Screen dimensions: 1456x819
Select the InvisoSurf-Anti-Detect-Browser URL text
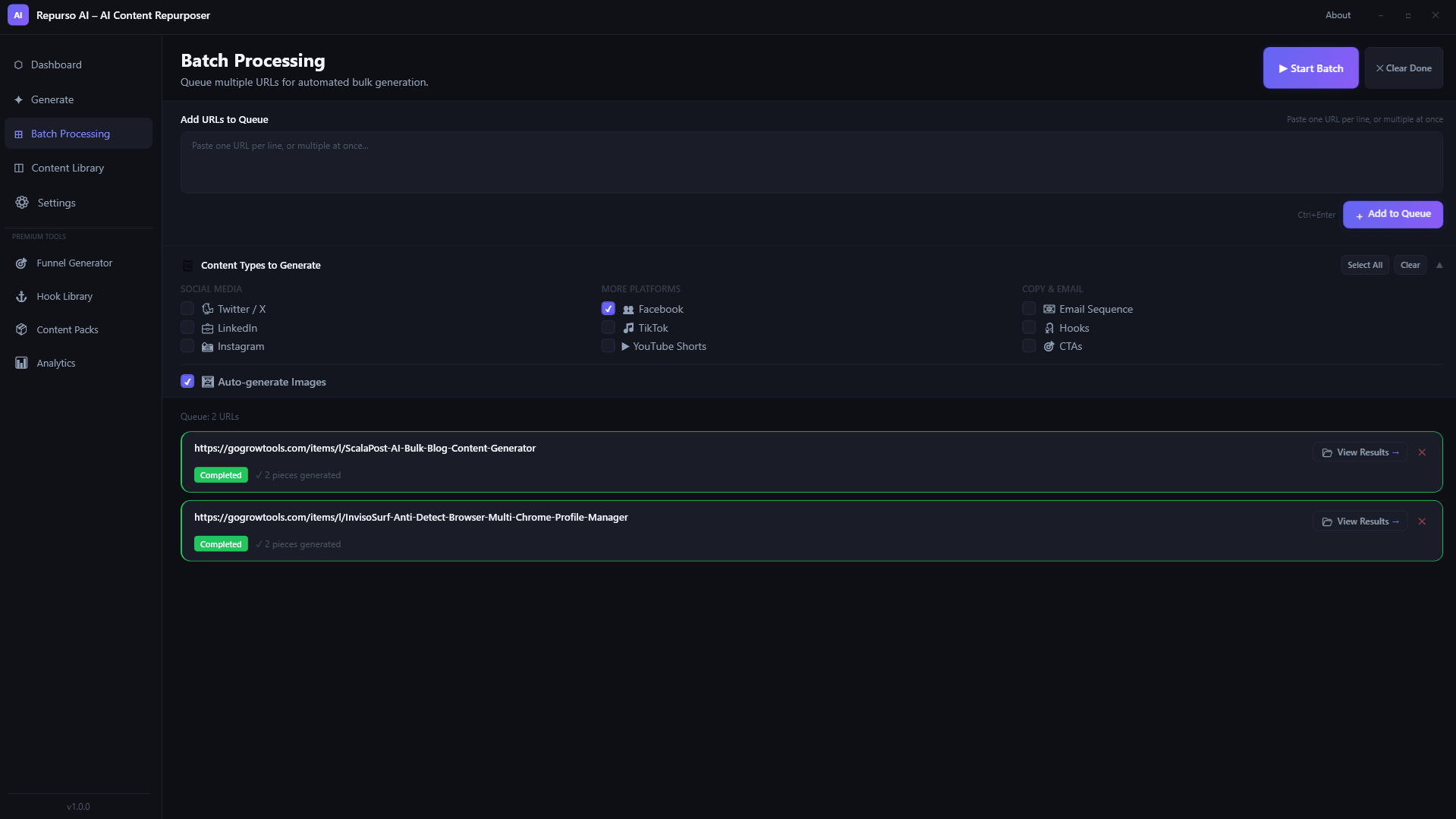(x=411, y=518)
